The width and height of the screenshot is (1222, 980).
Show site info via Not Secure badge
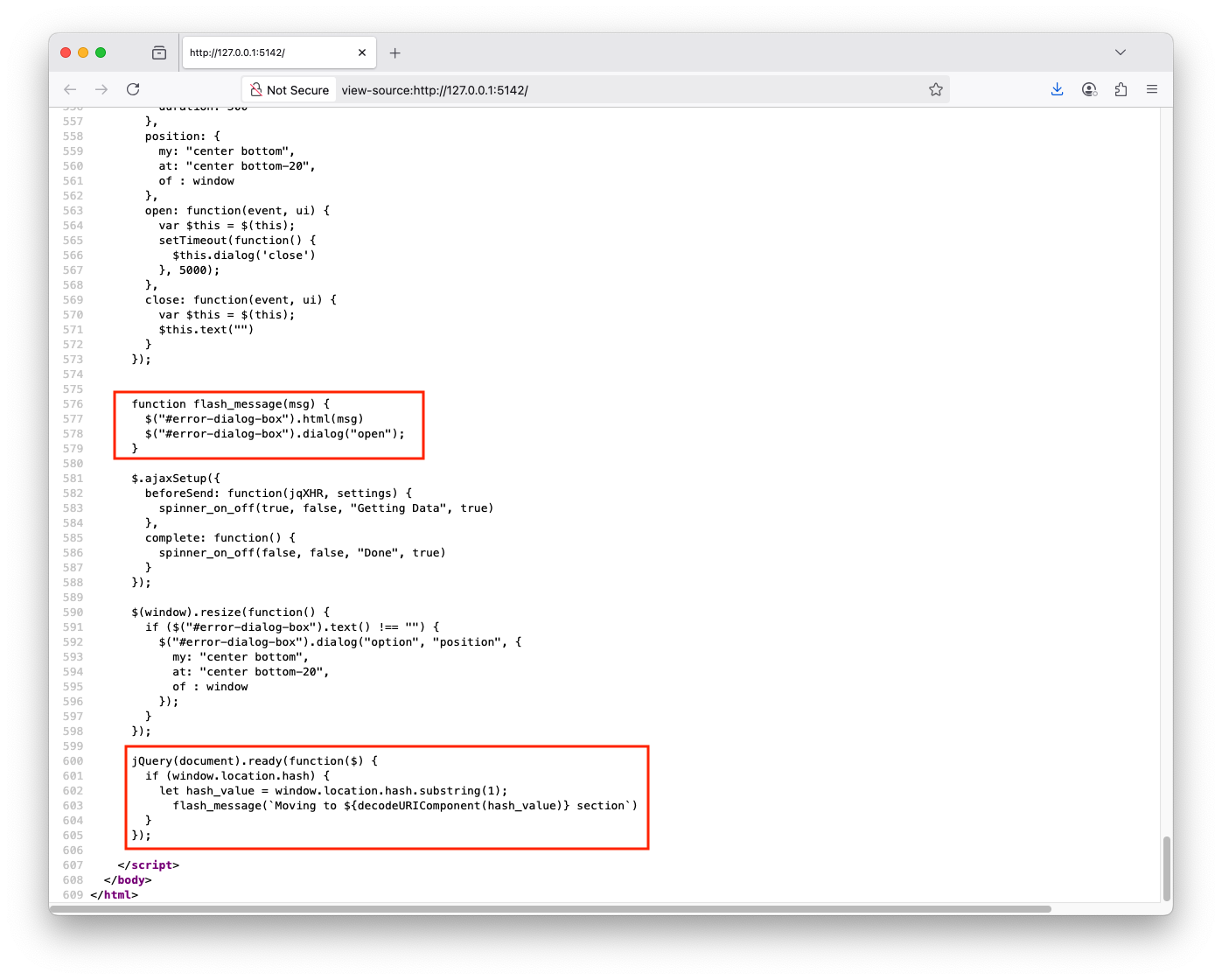pos(290,89)
